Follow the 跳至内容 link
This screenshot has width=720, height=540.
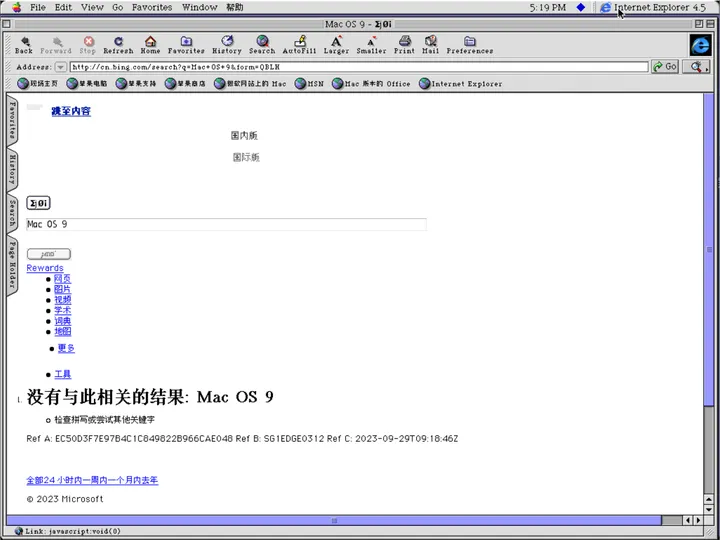click(x=71, y=111)
